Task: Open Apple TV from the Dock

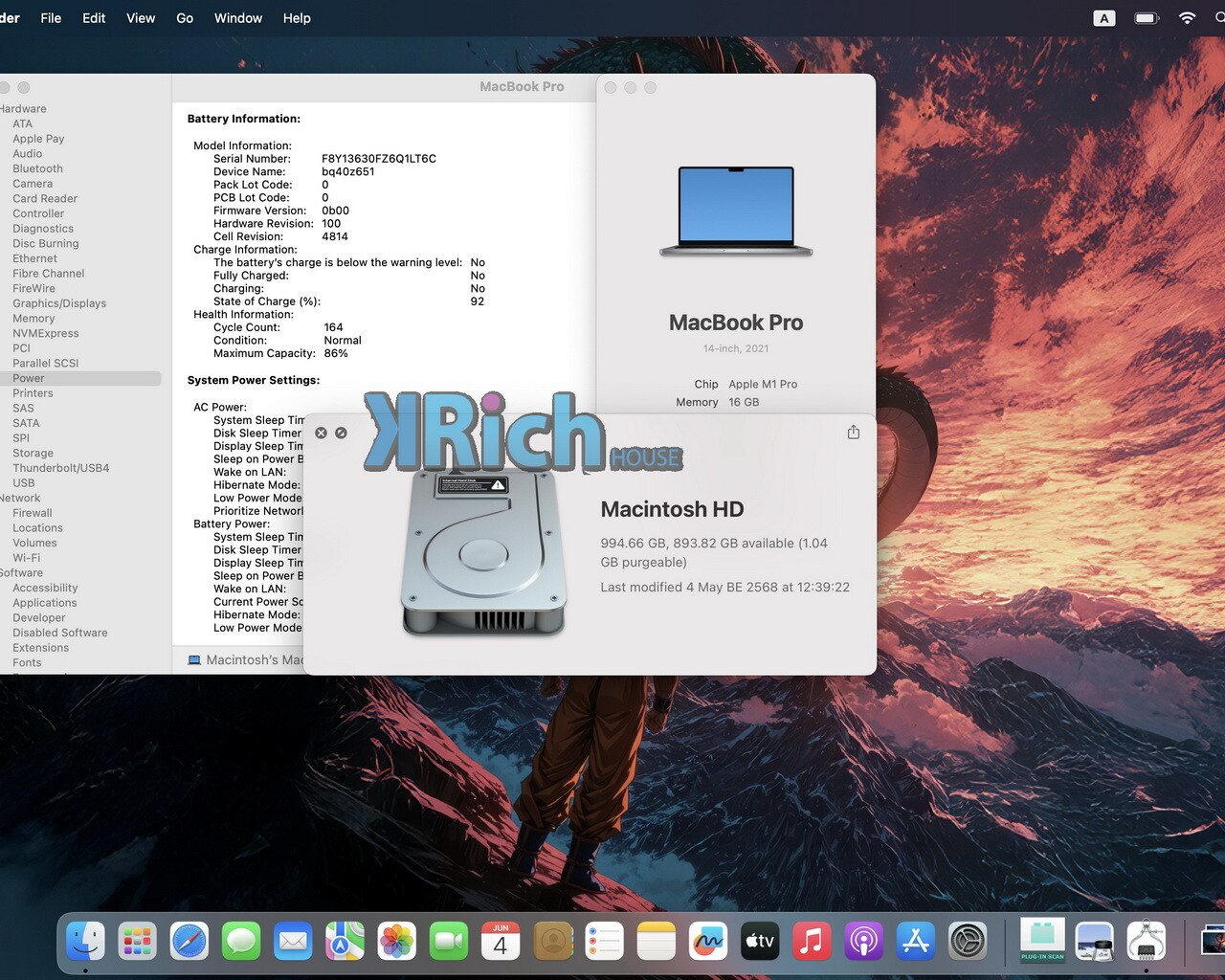Action: click(x=760, y=942)
